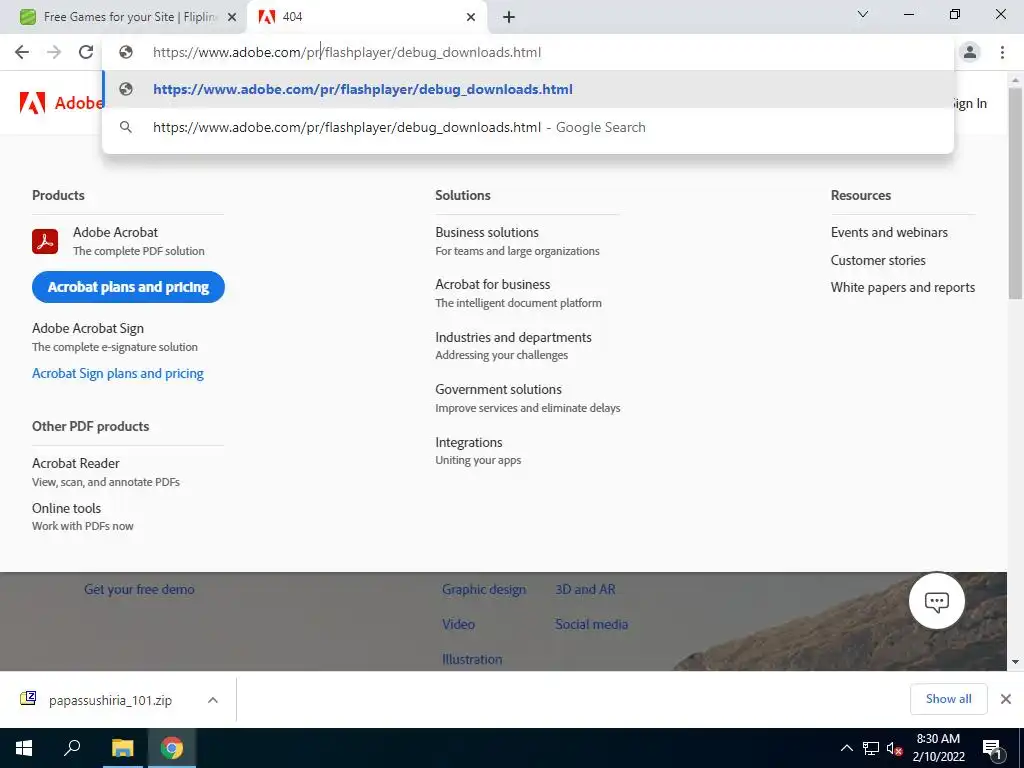Screen dimensions: 1024x768
Task: Open the chat bubble support widget
Action: [936, 601]
